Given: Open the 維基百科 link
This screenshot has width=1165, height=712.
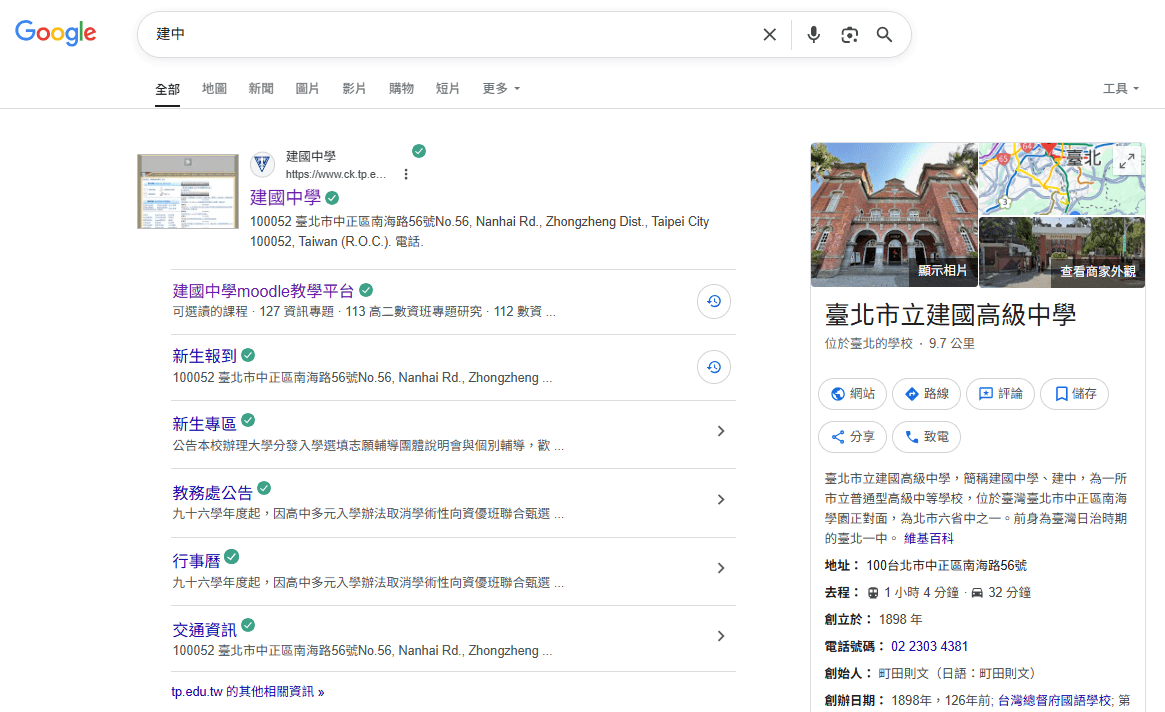Looking at the screenshot, I should 929,538.
